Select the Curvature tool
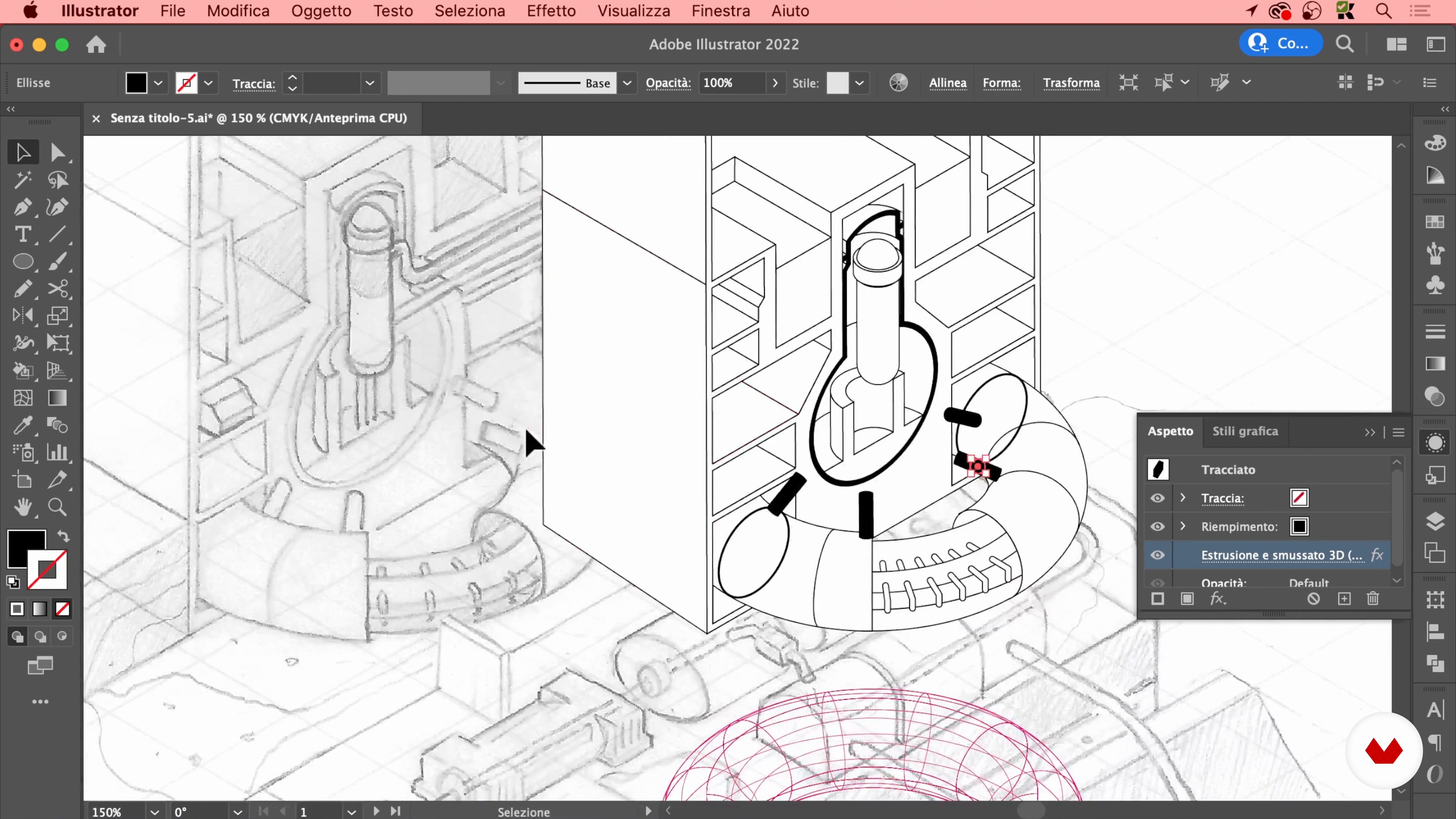This screenshot has width=1456, height=819. [x=57, y=207]
